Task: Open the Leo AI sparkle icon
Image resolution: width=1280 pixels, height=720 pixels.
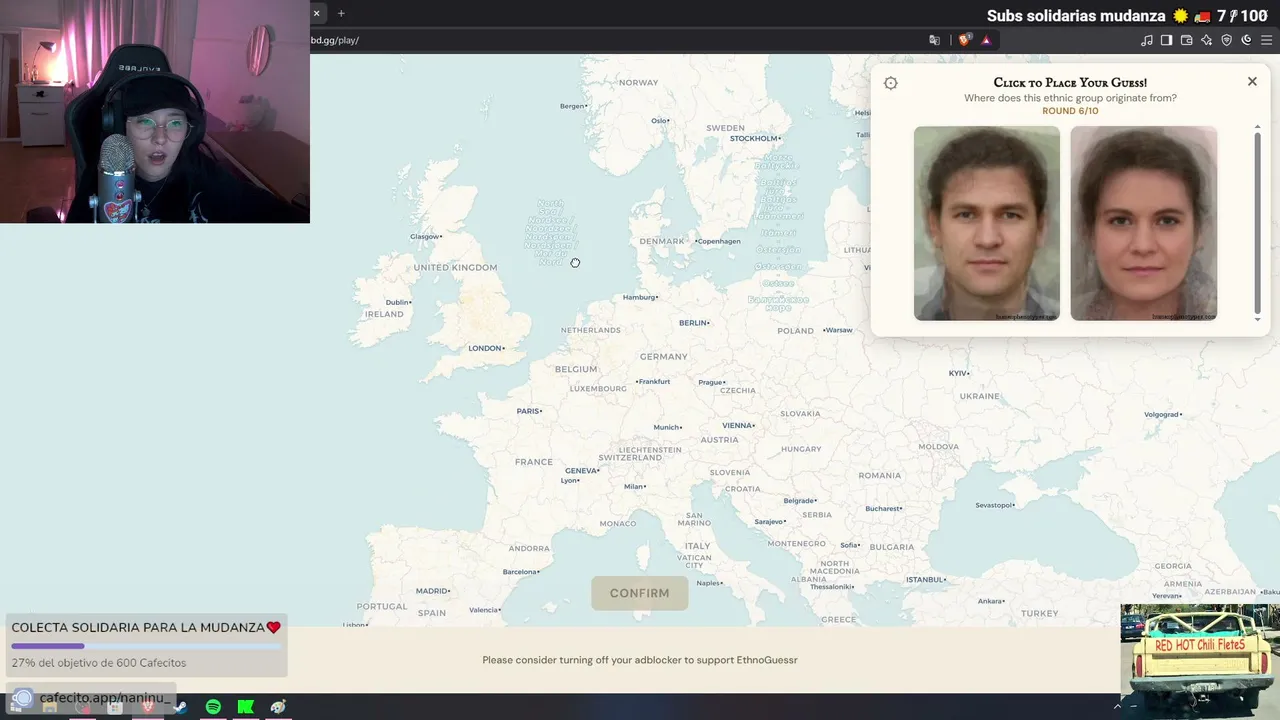Action: (x=1207, y=40)
